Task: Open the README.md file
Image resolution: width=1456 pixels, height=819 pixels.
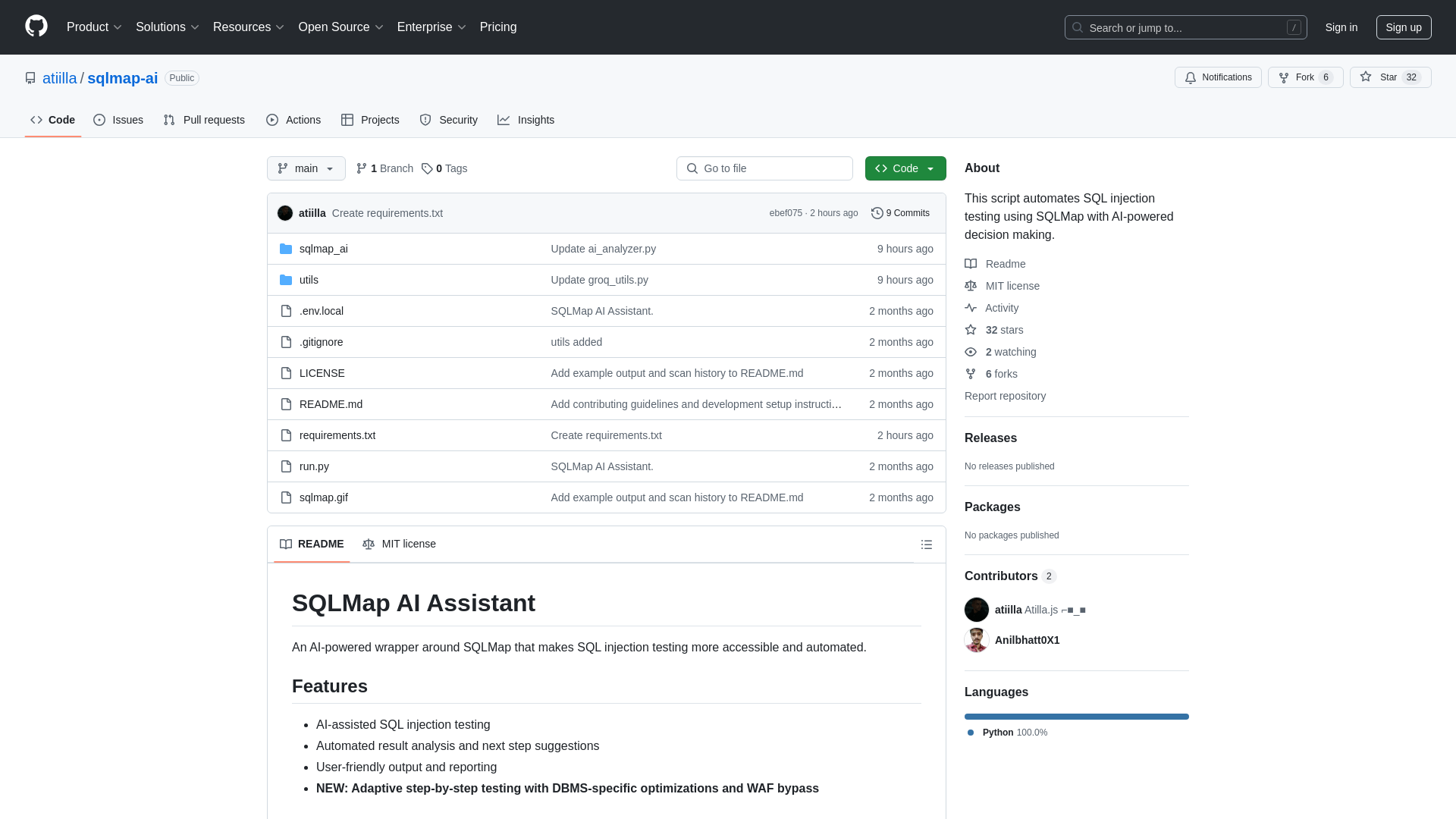Action: 331,404
